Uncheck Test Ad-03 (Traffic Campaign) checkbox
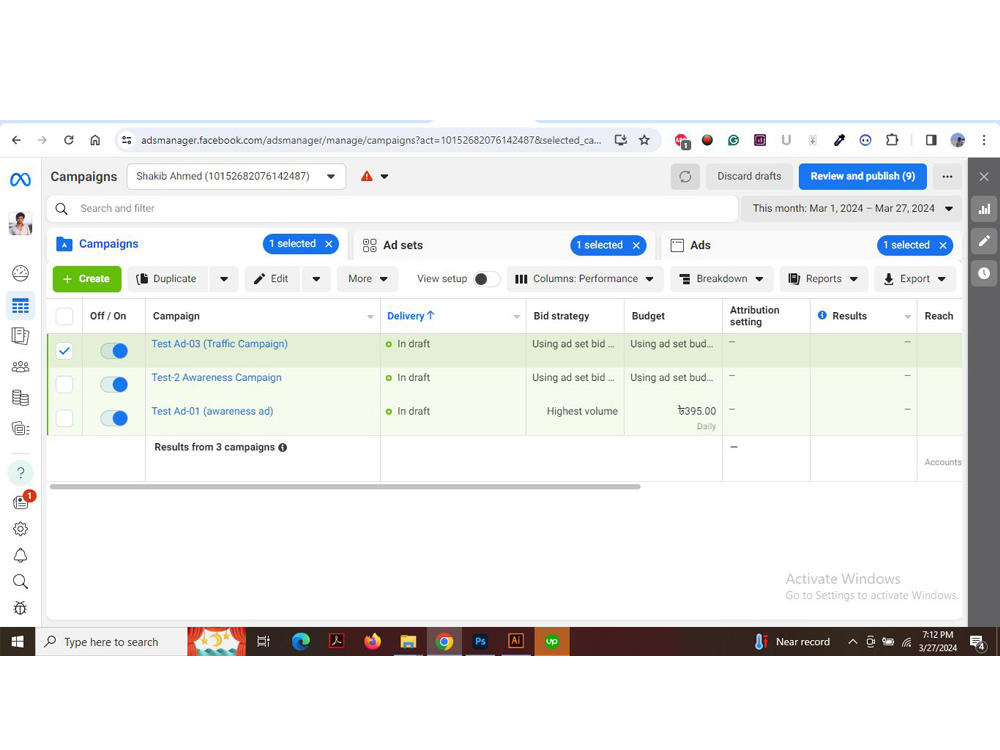The image size is (1000, 750). (x=64, y=351)
